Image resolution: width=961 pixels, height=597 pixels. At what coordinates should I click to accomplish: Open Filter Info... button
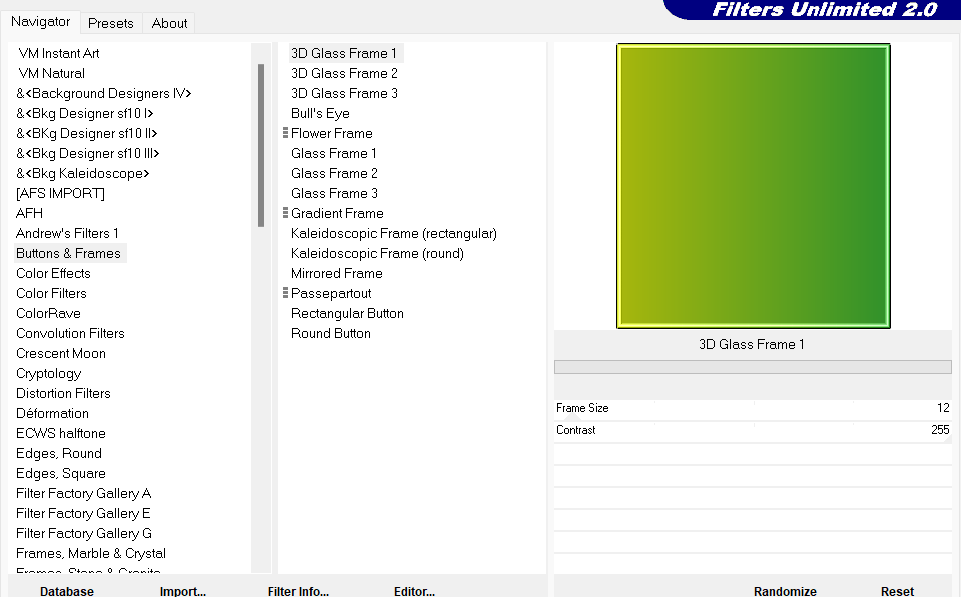[x=298, y=590]
